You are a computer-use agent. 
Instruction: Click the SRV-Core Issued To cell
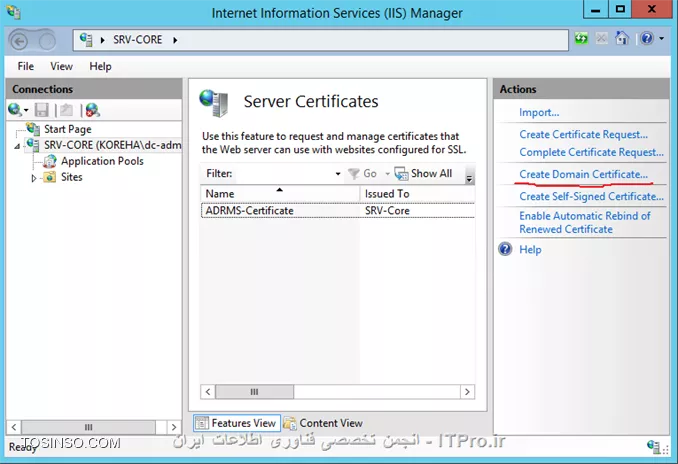(387, 211)
